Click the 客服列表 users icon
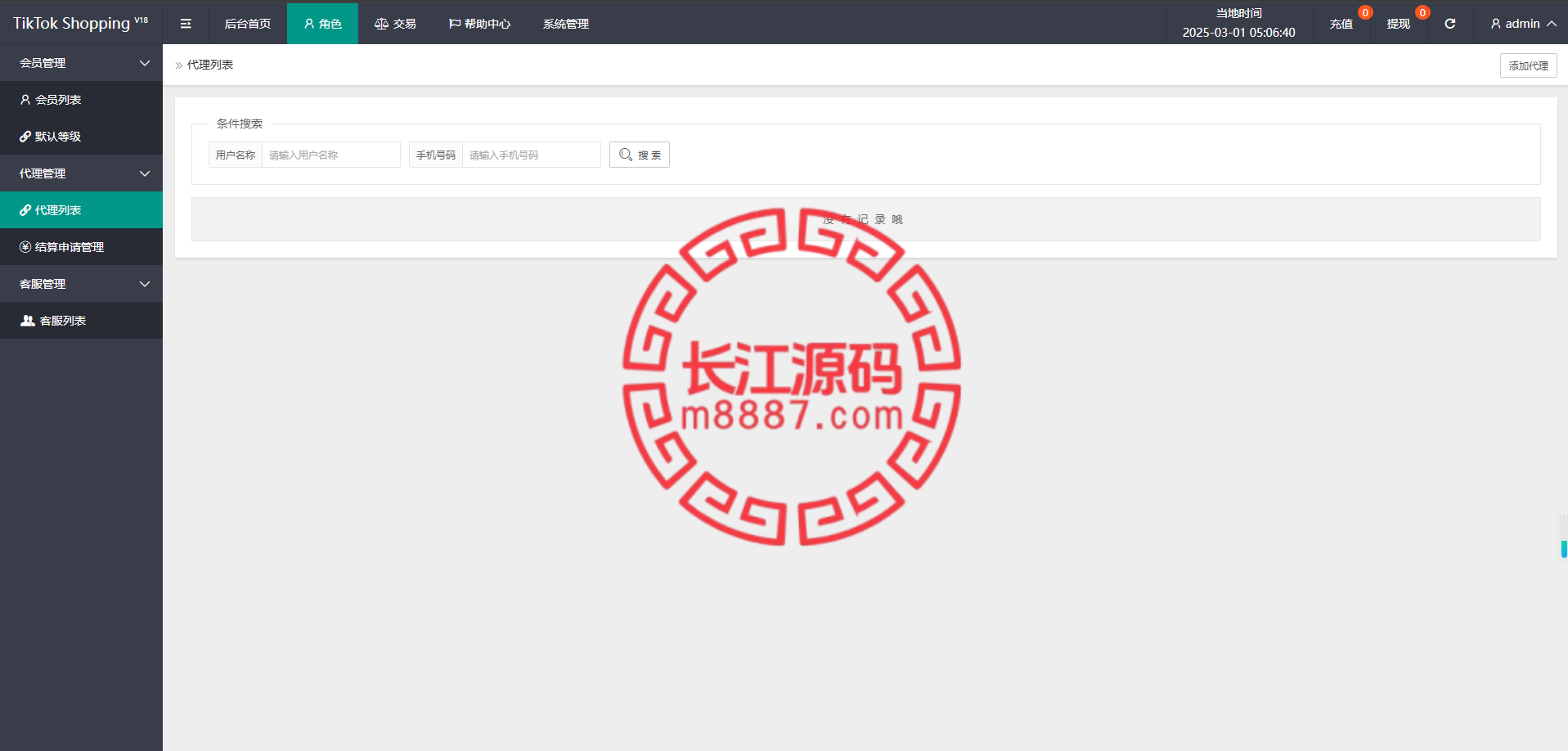Screen dimensions: 1568x751 click(28, 321)
